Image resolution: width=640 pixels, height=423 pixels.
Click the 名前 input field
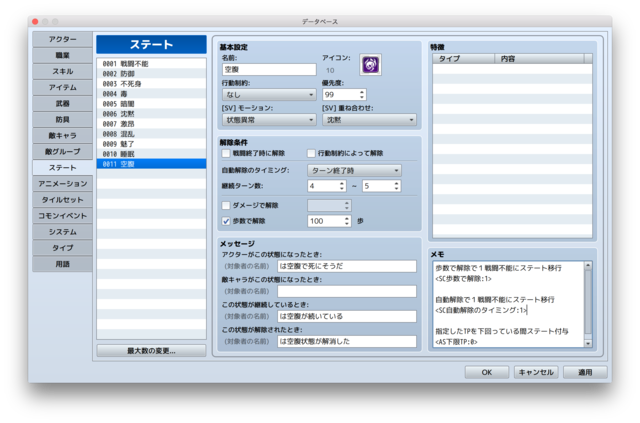click(x=269, y=70)
